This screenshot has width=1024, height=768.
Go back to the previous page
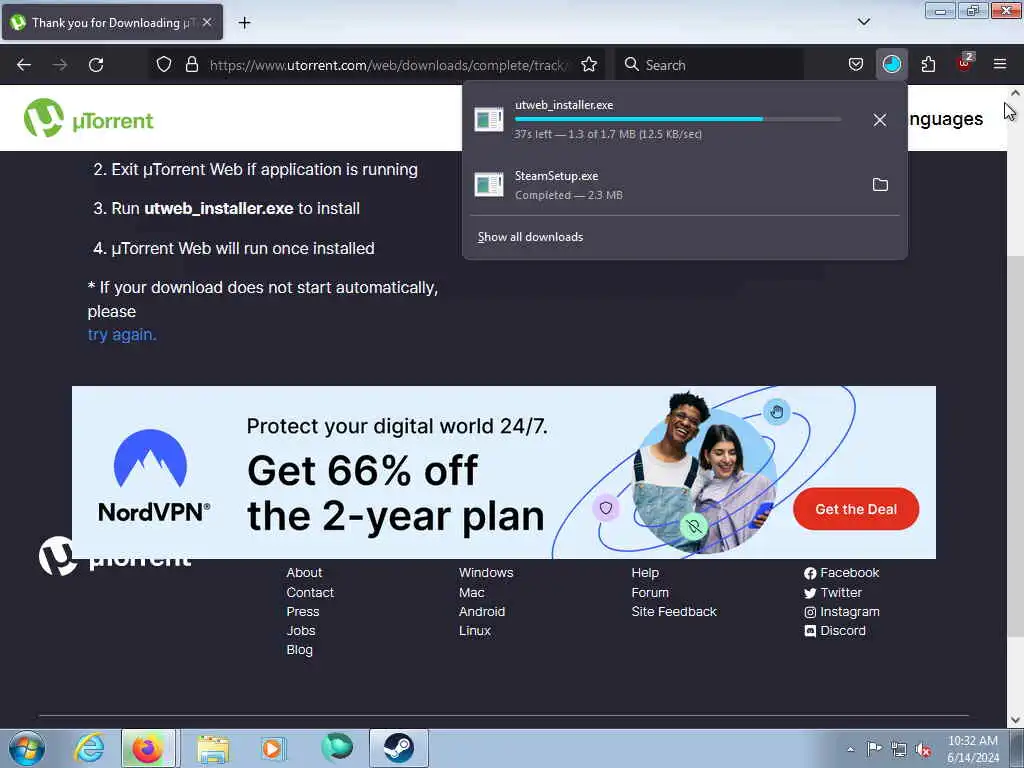click(24, 65)
